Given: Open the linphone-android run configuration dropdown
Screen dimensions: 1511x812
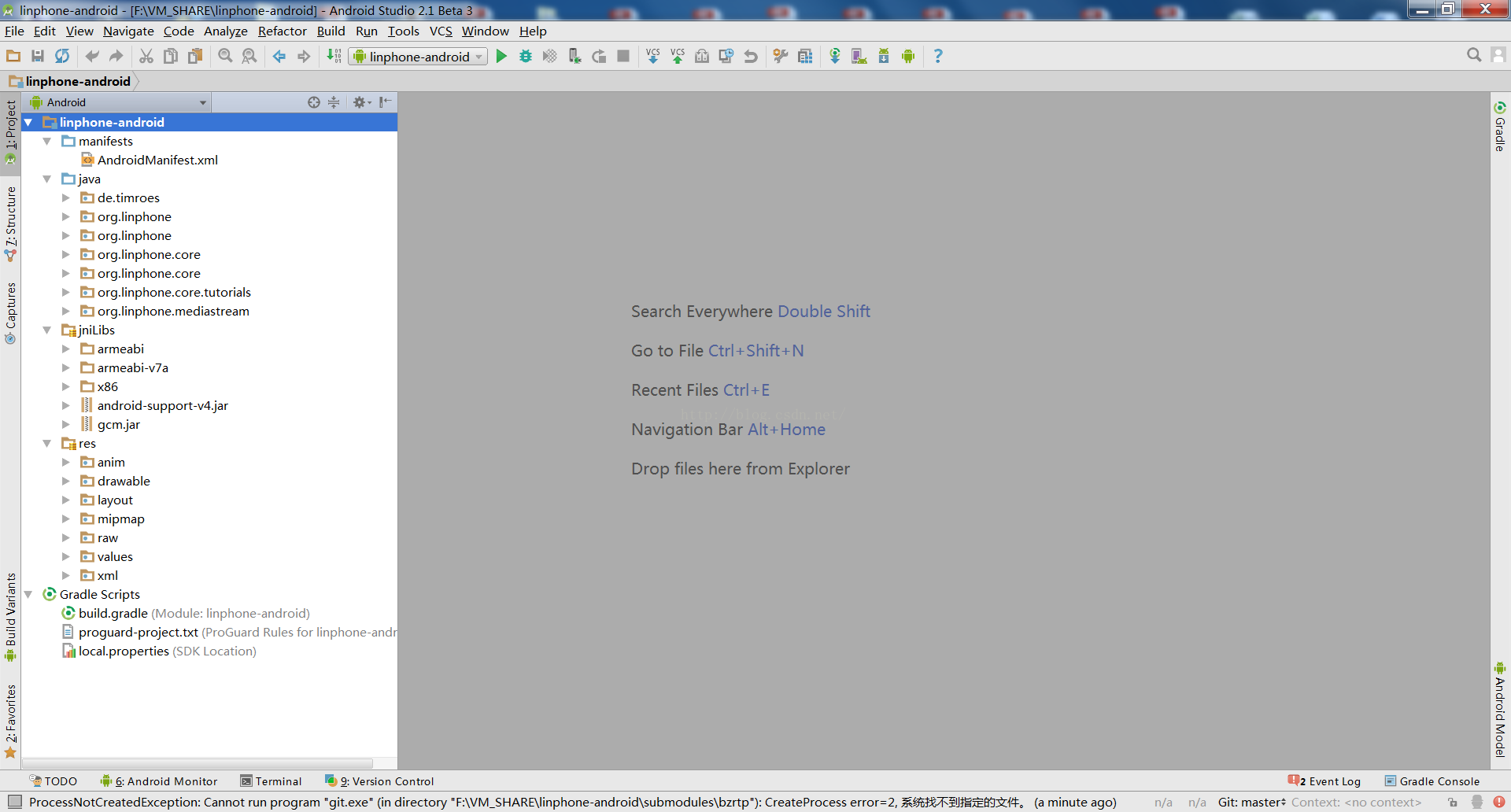Looking at the screenshot, I should (419, 57).
